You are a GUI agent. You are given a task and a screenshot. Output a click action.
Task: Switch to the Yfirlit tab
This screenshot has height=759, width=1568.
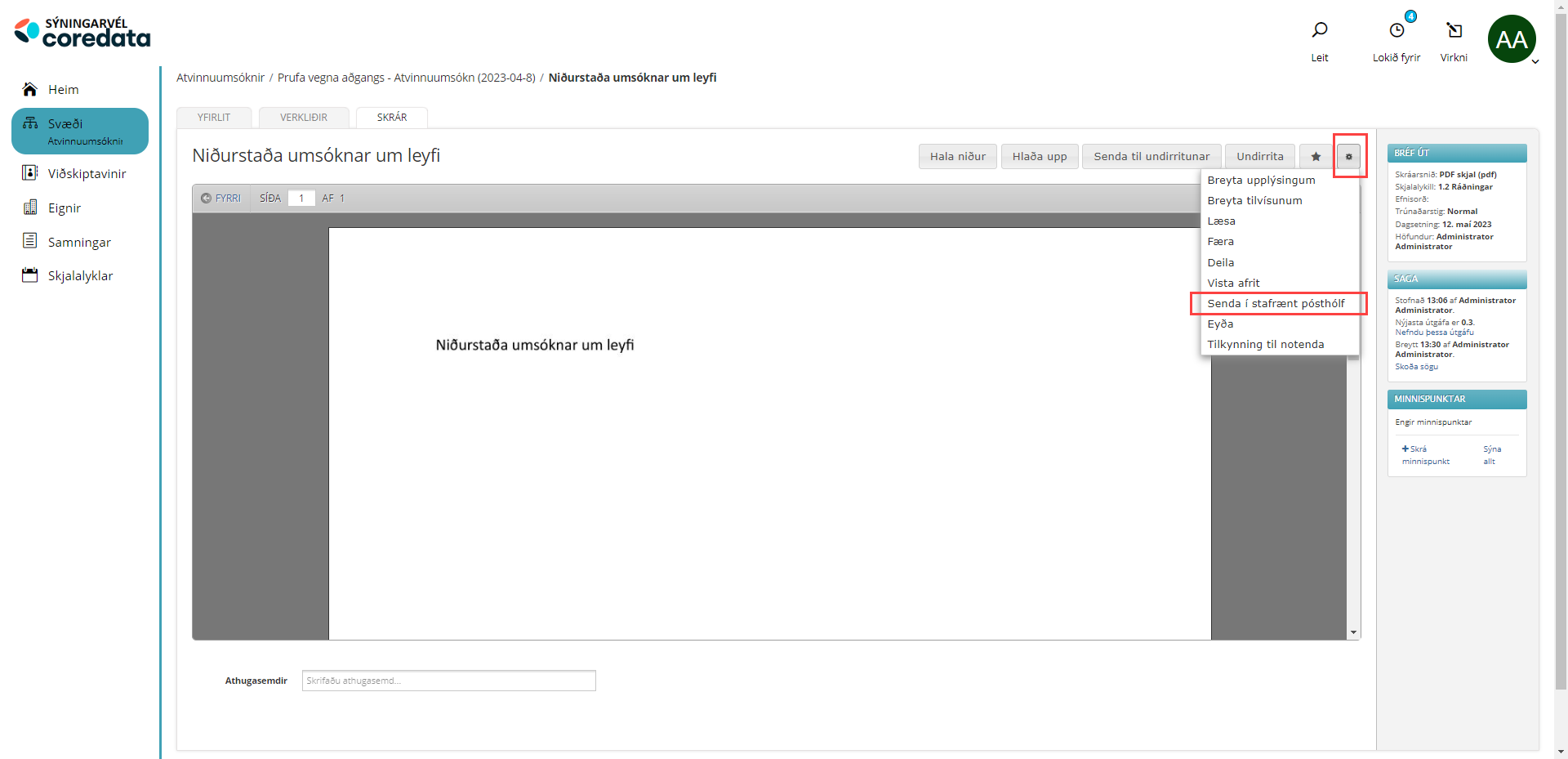click(214, 118)
